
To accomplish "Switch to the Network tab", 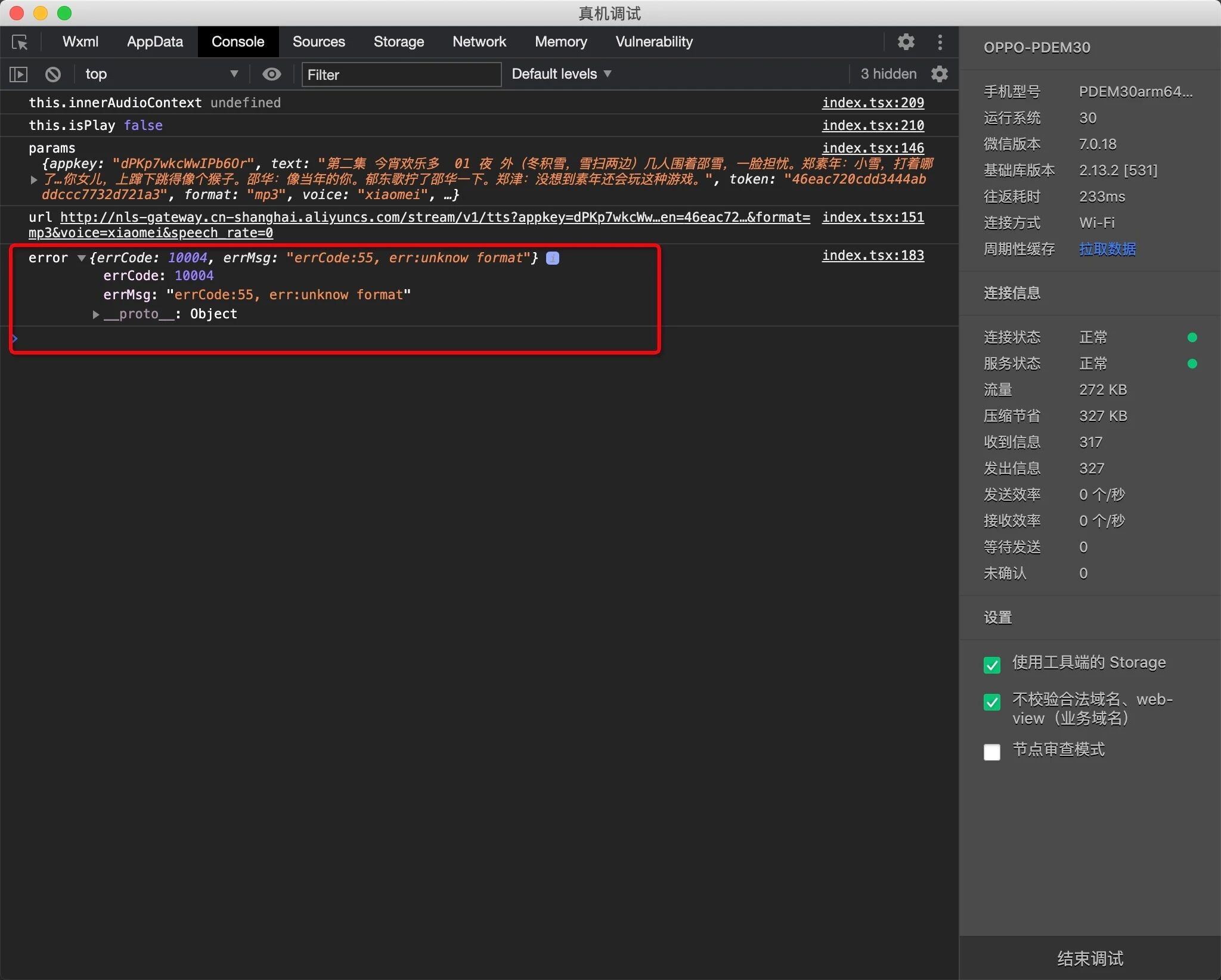I will click(x=479, y=42).
